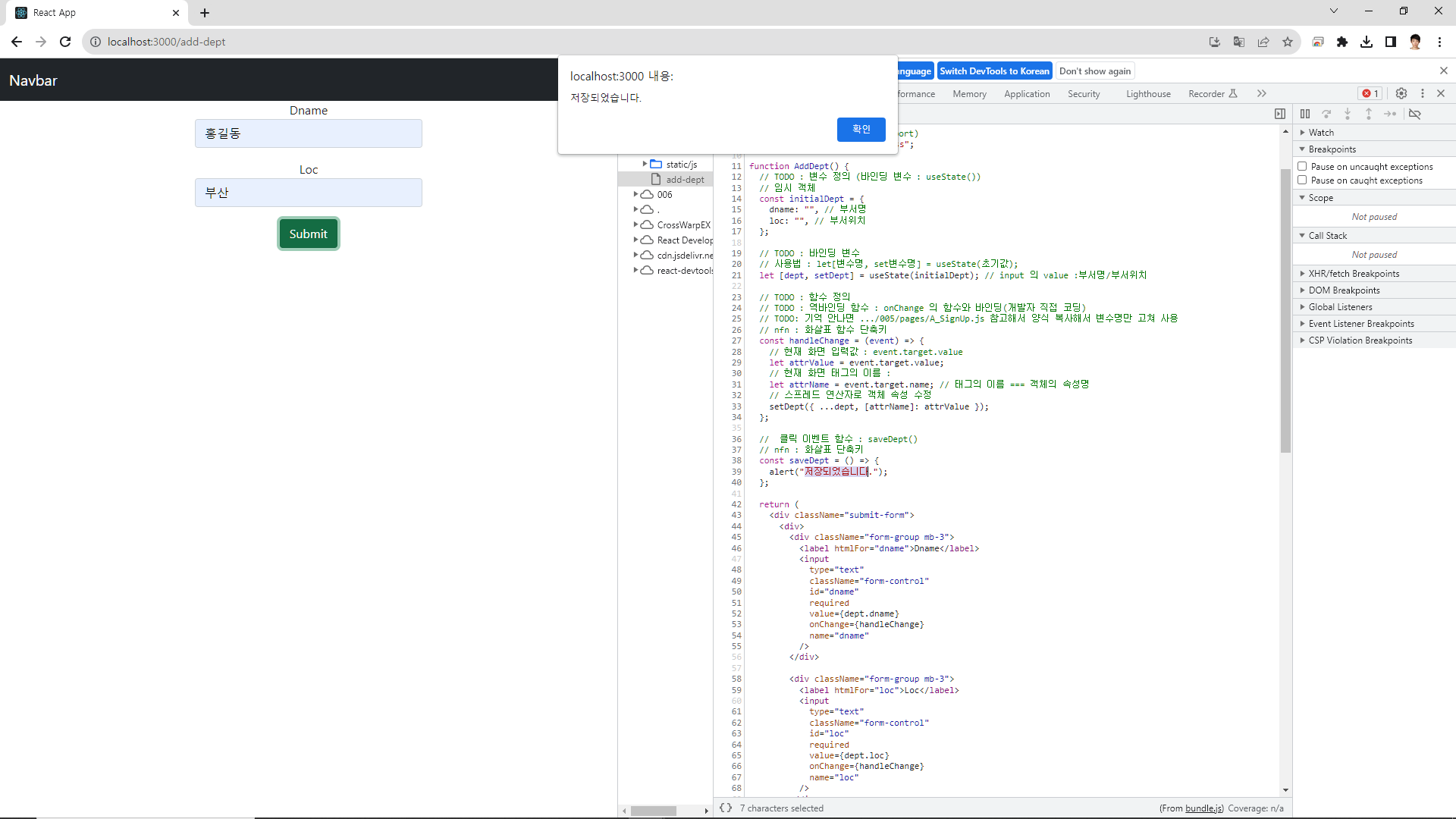Open Chrome extensions puzzle icon
This screenshot has width=1456, height=819.
1342,42
